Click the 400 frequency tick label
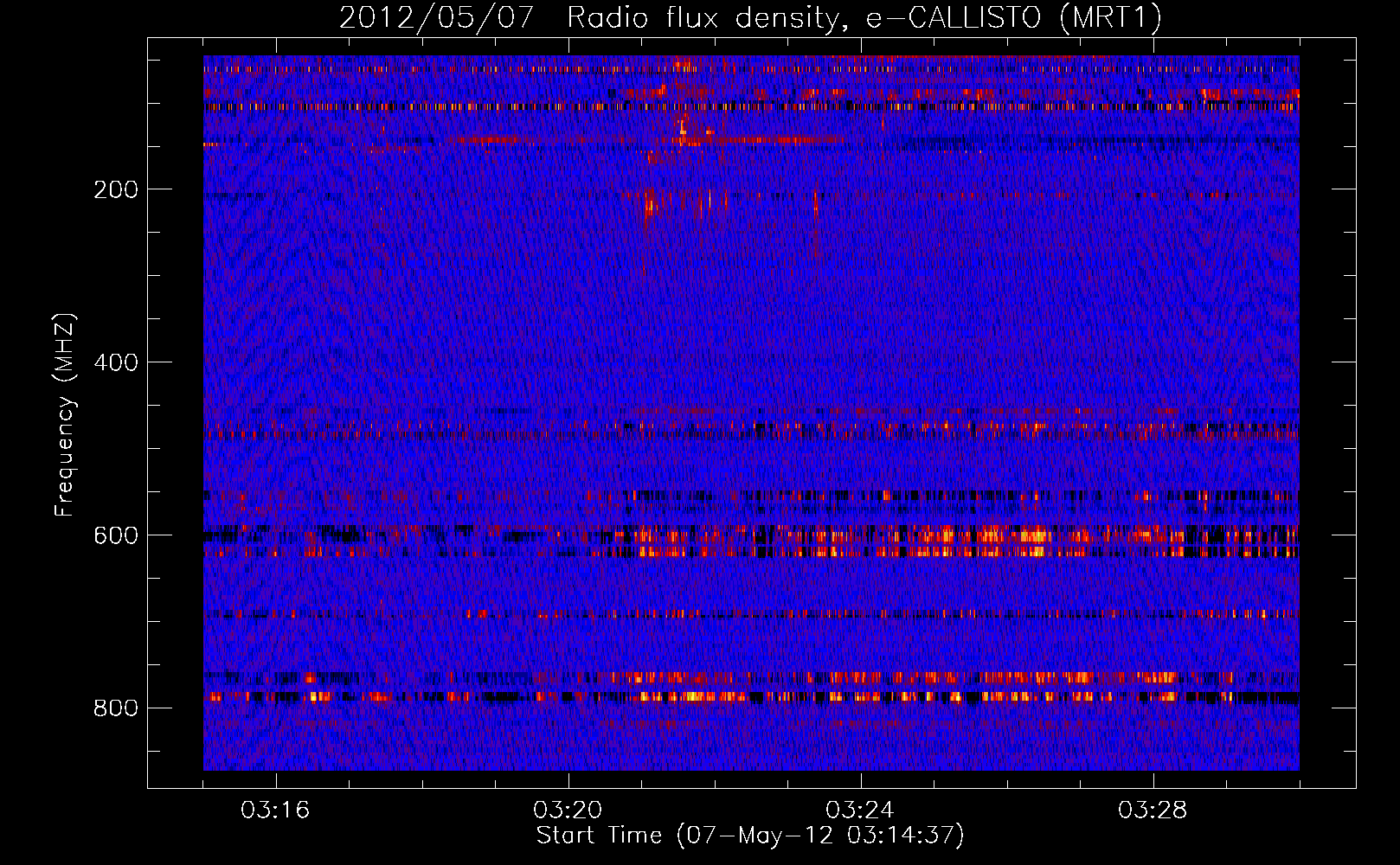1400x865 pixels. (116, 362)
